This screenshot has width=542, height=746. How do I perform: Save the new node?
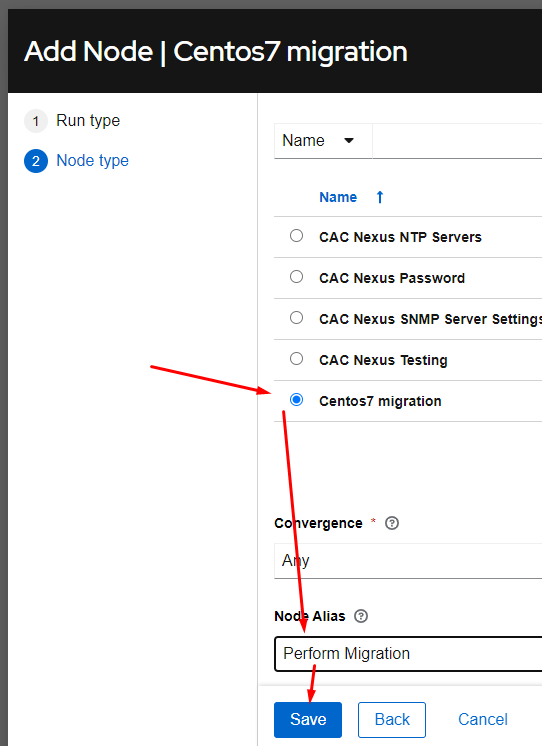click(x=308, y=719)
